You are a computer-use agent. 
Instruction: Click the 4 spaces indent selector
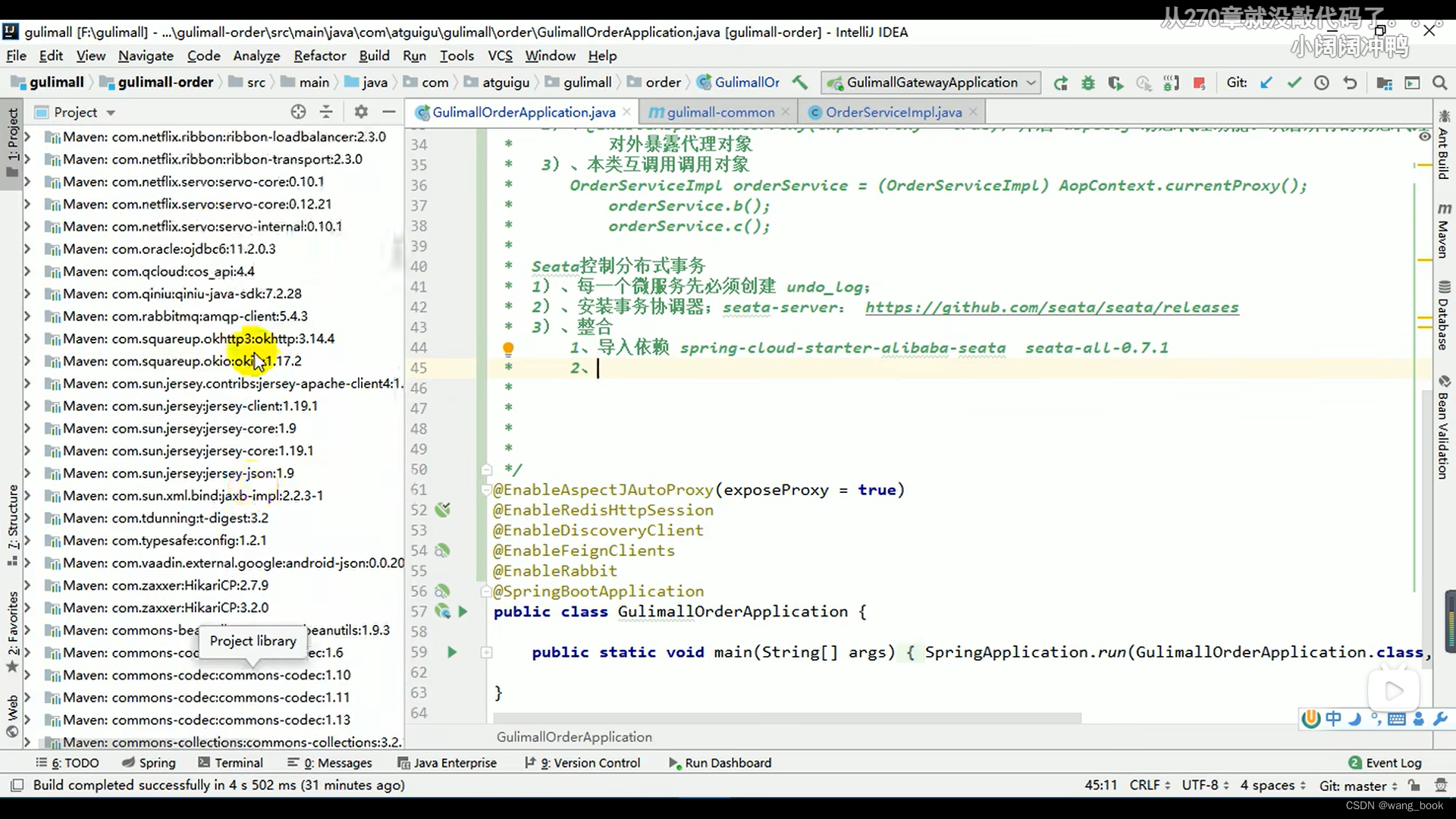(x=1272, y=785)
